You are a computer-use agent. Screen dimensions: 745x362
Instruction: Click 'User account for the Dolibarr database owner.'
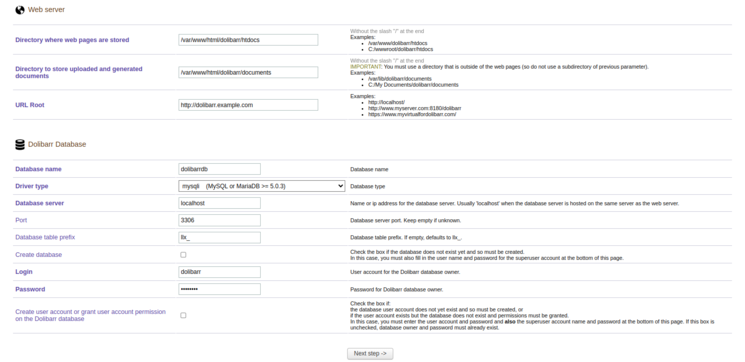click(405, 272)
